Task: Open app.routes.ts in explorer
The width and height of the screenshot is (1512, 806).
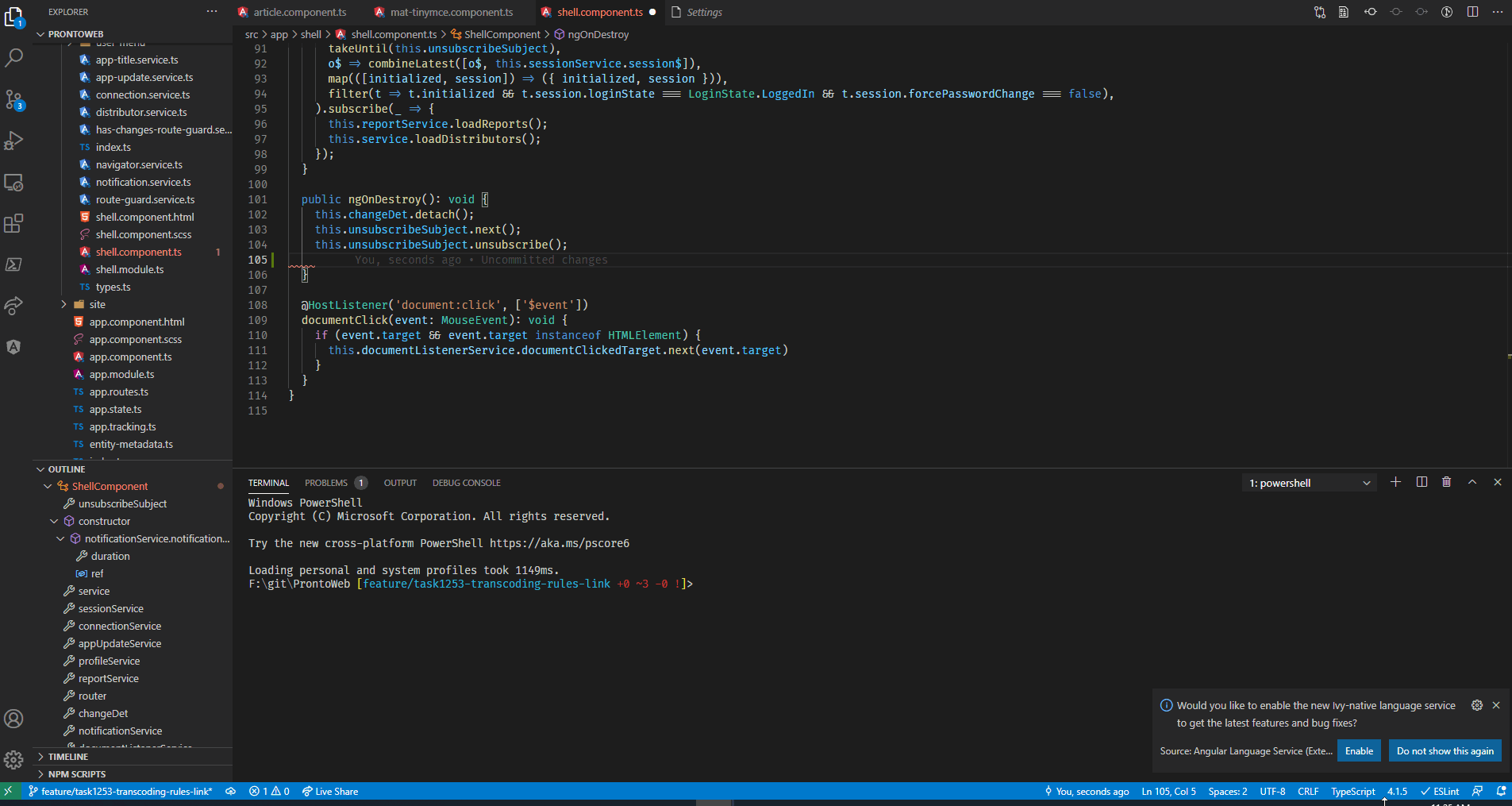Action: click(119, 391)
